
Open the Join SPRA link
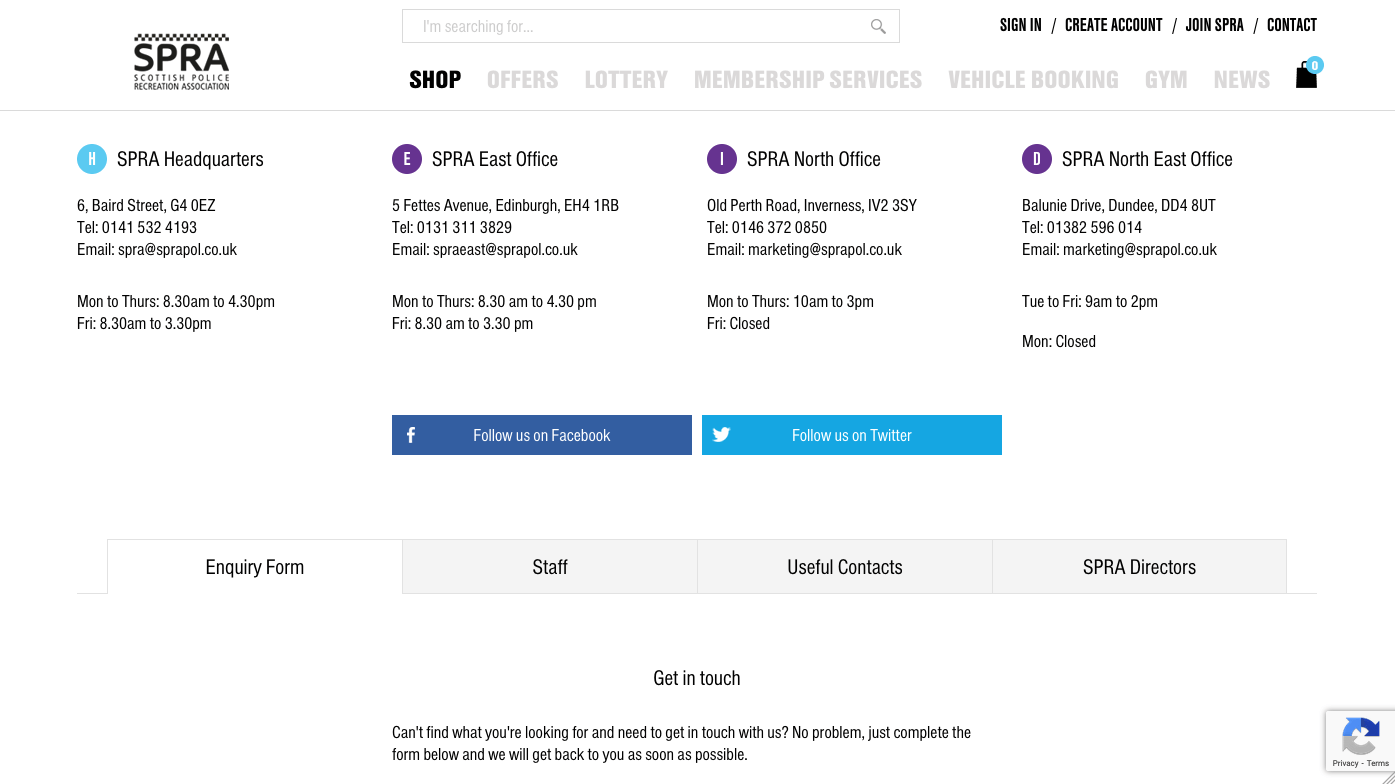coord(1214,25)
